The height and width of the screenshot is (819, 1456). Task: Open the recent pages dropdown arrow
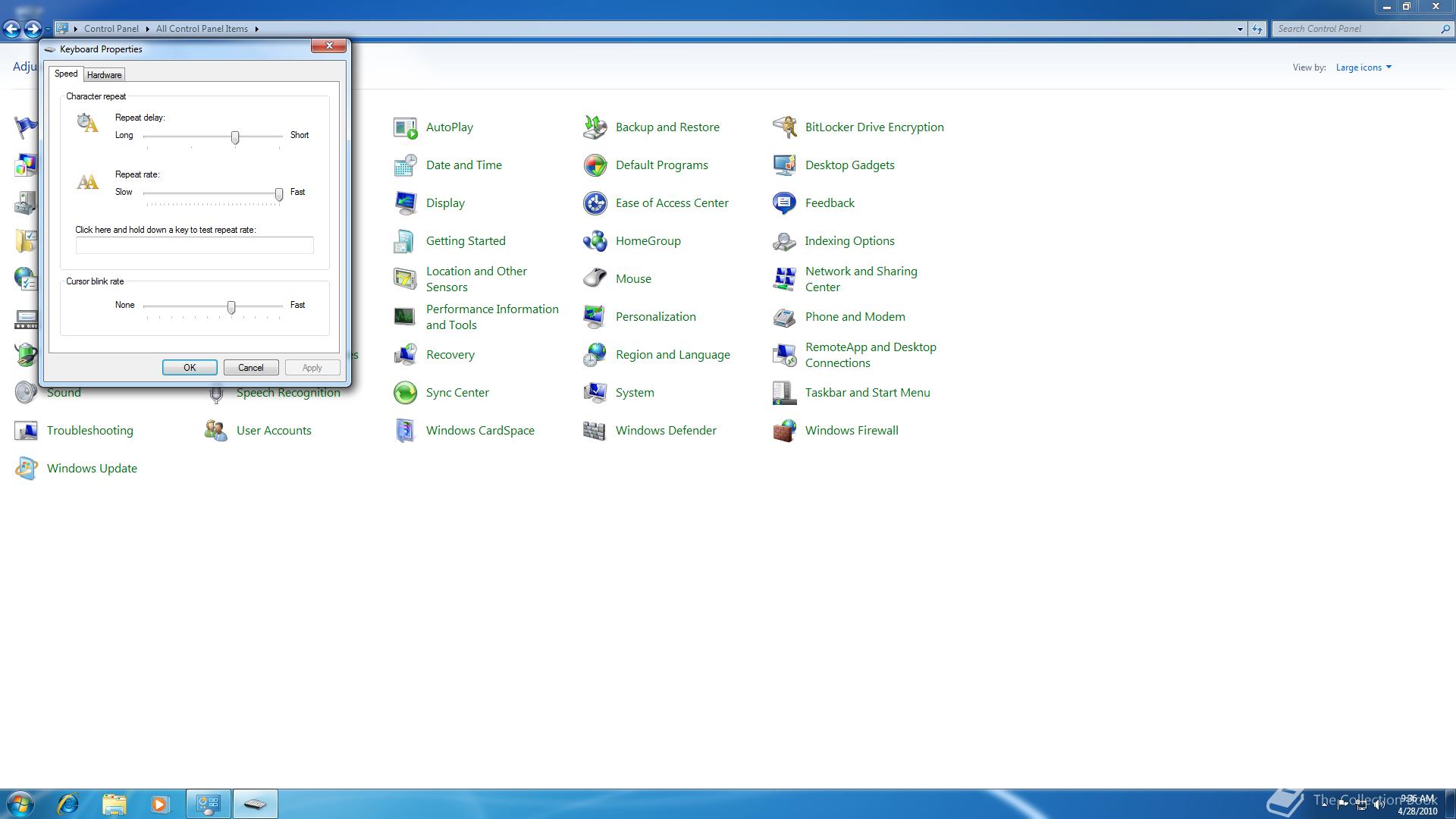(48, 30)
